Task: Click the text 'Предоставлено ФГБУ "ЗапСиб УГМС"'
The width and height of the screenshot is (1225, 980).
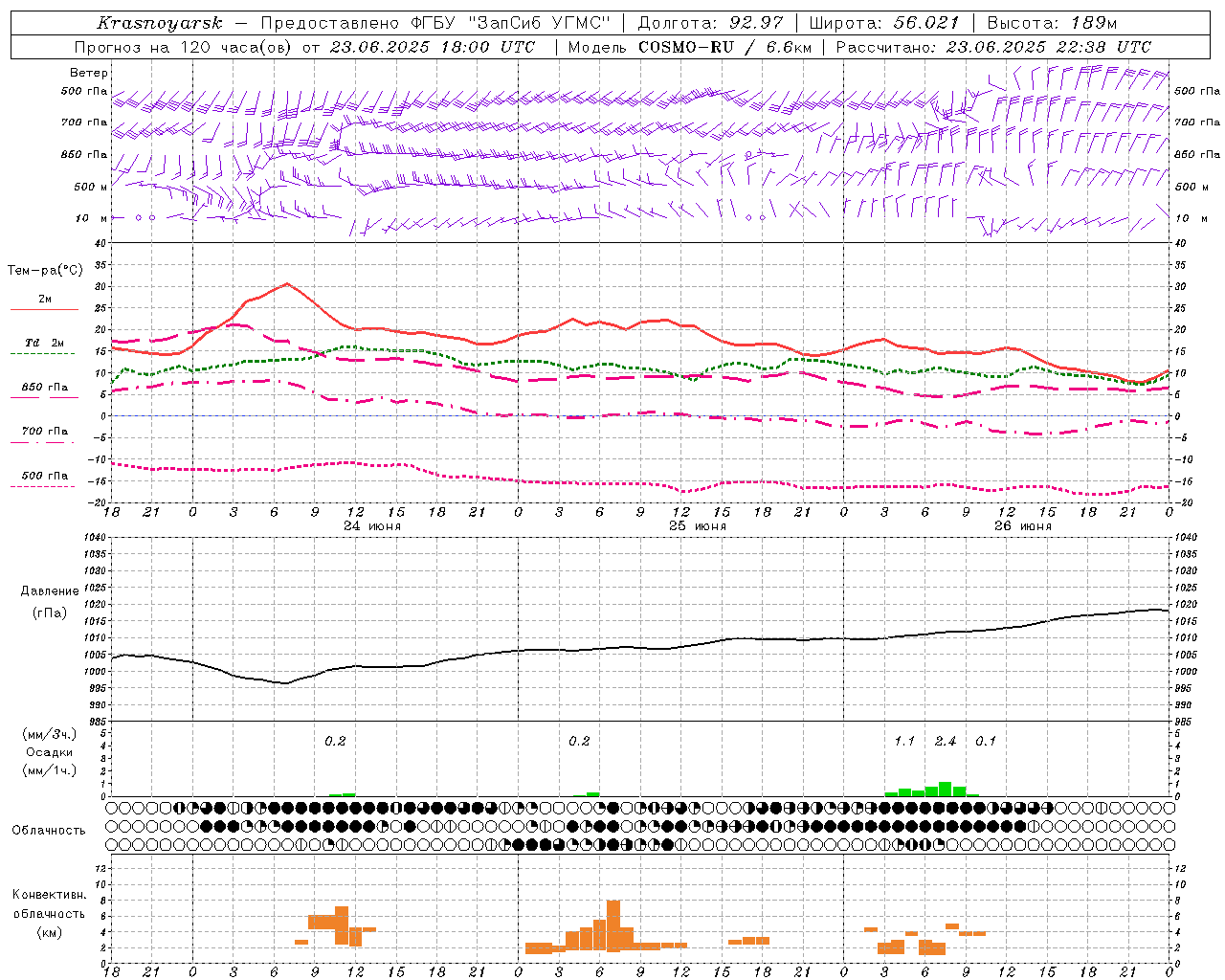Action: [435, 23]
